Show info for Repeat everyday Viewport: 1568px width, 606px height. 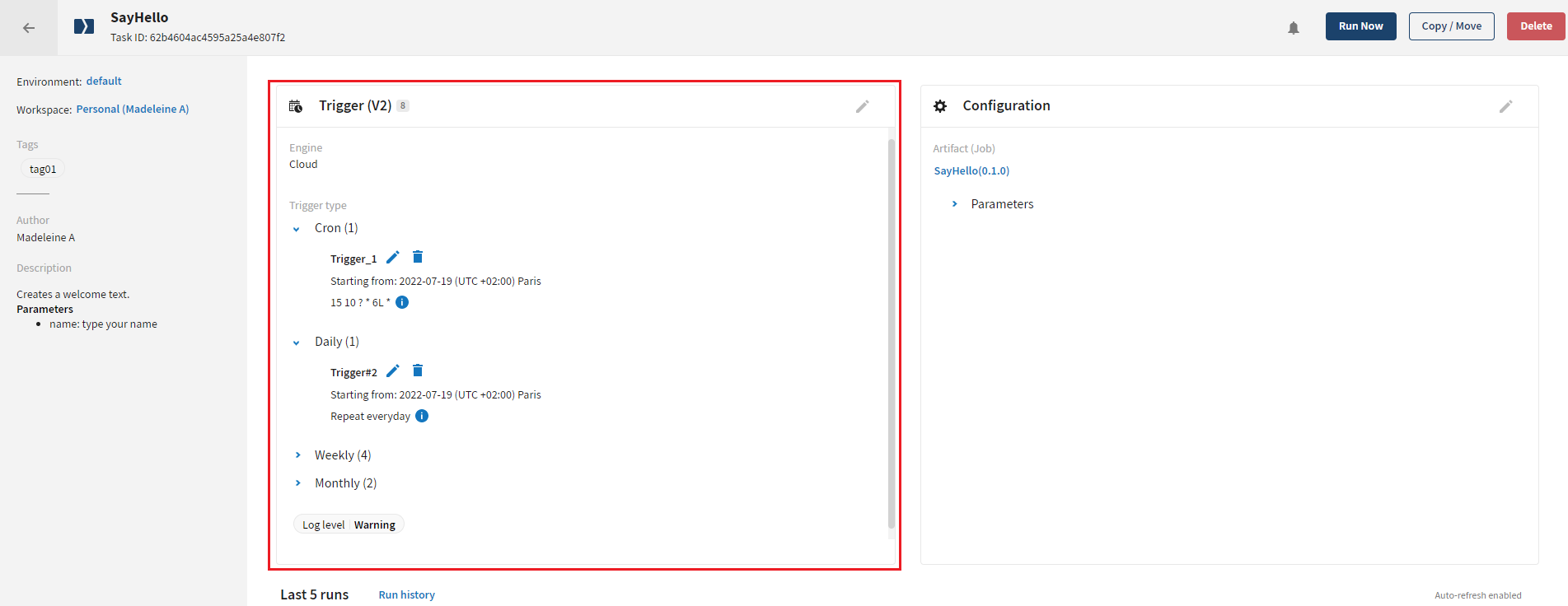click(422, 416)
